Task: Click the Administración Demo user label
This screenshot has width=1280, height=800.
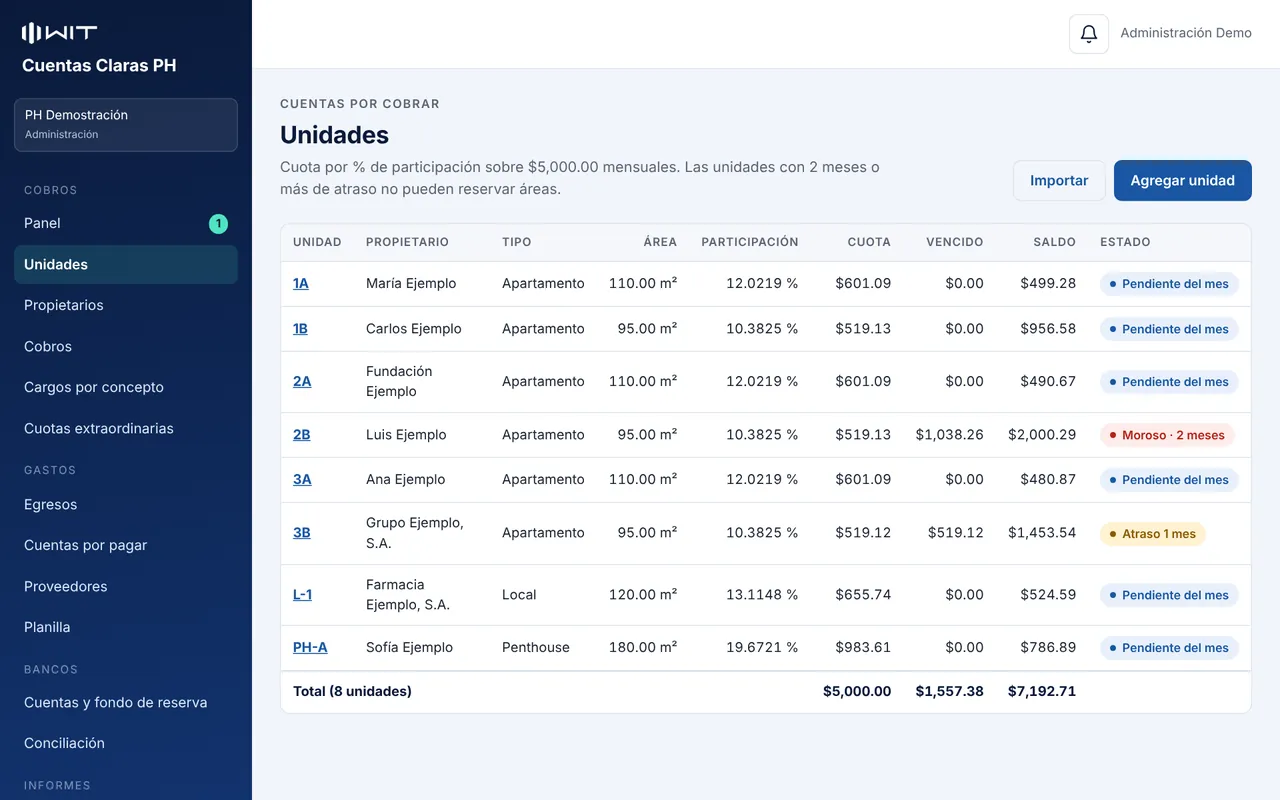Action: click(x=1186, y=34)
